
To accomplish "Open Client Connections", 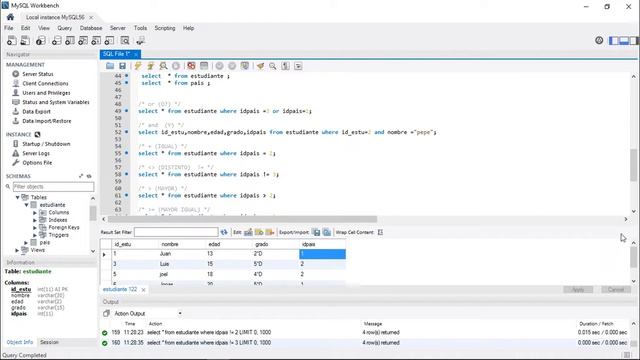I will click(x=45, y=83).
